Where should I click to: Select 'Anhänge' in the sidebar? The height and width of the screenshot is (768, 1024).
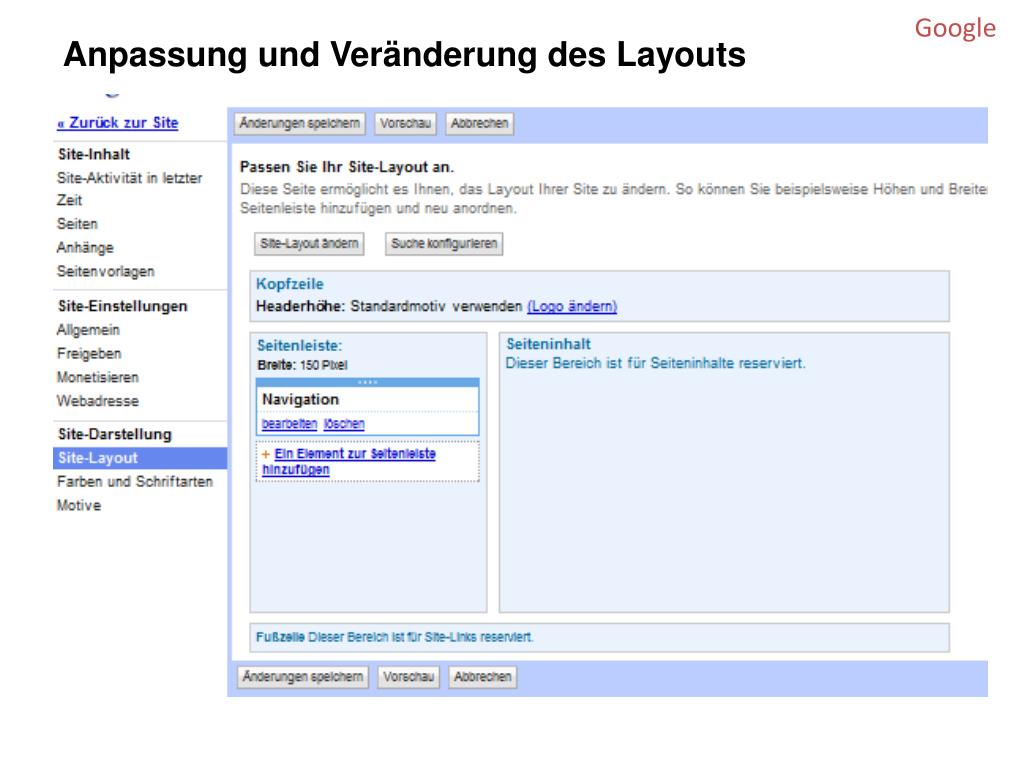(x=85, y=248)
